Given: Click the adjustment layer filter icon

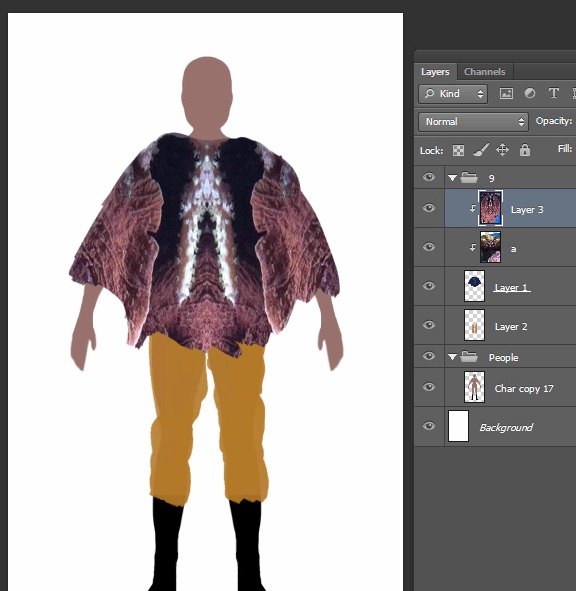Looking at the screenshot, I should [530, 93].
